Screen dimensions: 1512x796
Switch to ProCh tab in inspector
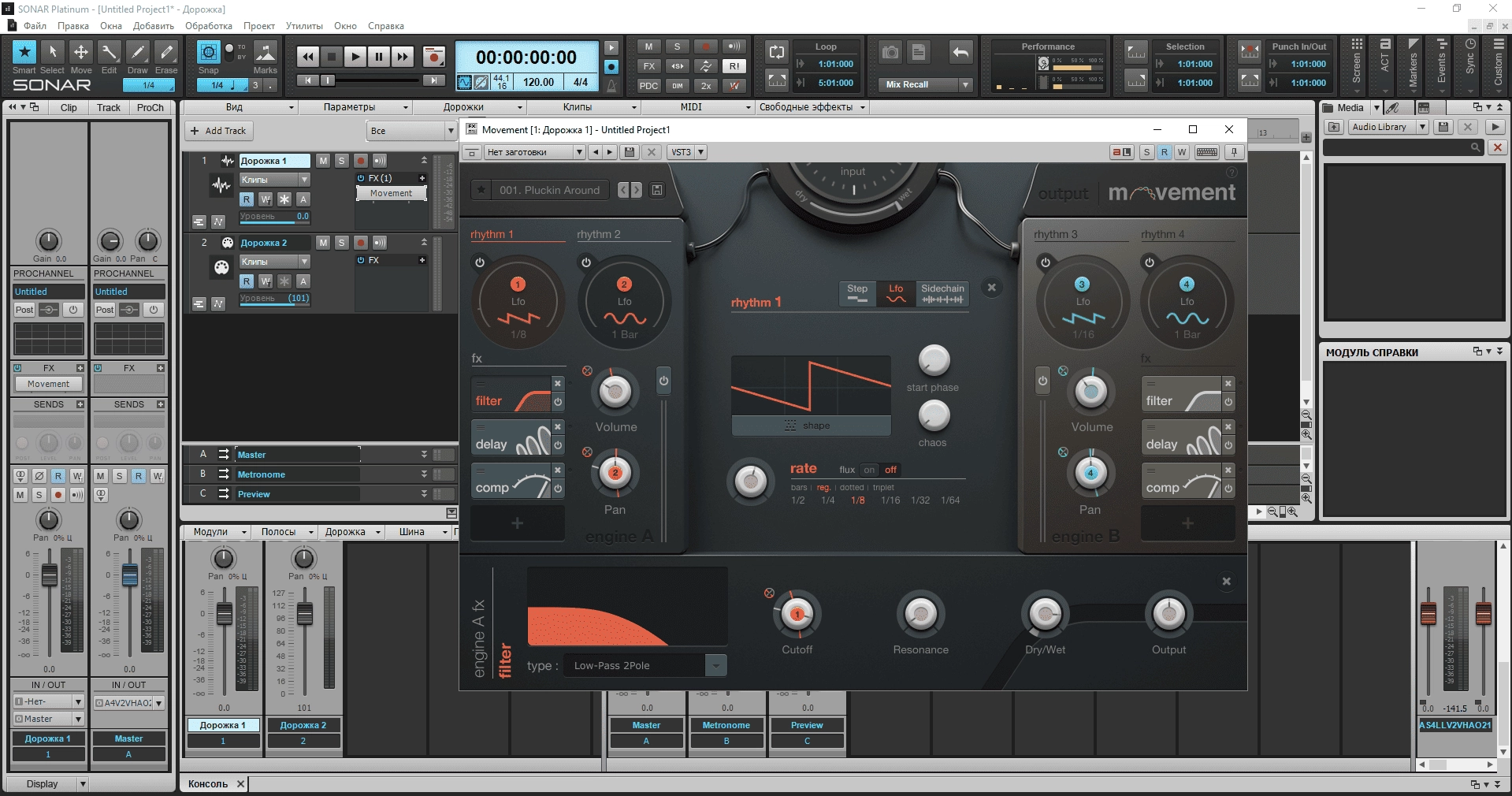point(150,108)
